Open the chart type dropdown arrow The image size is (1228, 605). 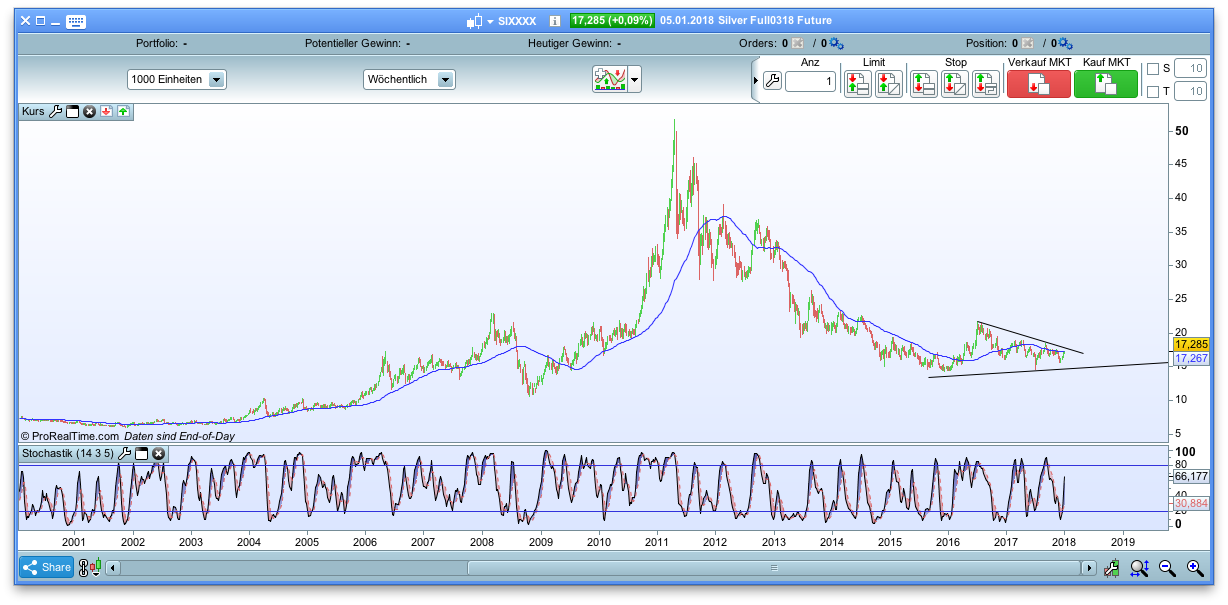(632, 79)
